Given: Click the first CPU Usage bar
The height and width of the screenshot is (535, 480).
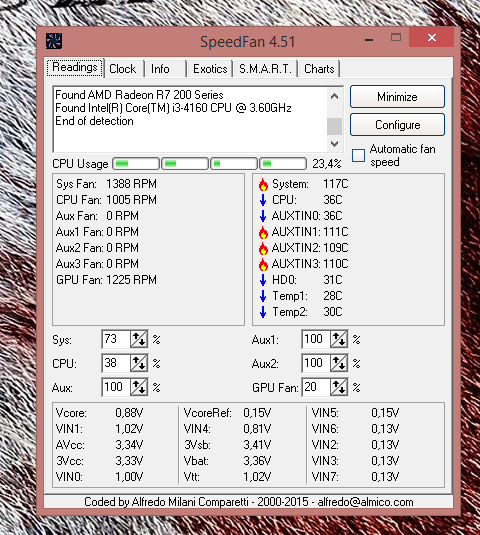Looking at the screenshot, I should click(x=136, y=164).
